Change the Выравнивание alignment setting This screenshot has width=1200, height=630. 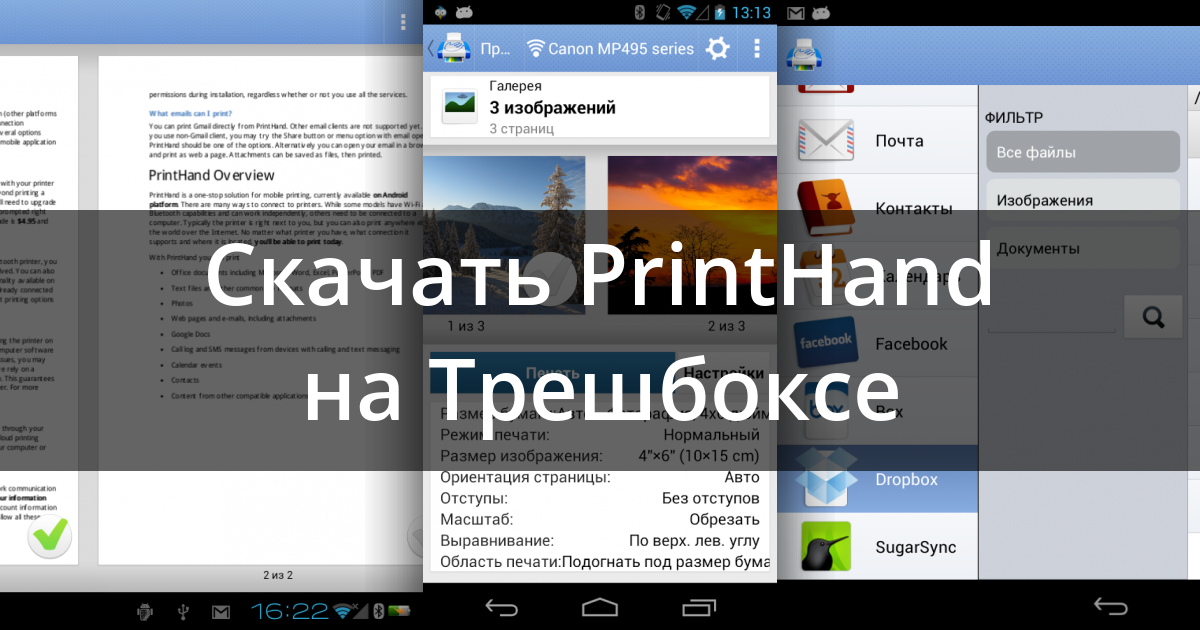click(600, 540)
